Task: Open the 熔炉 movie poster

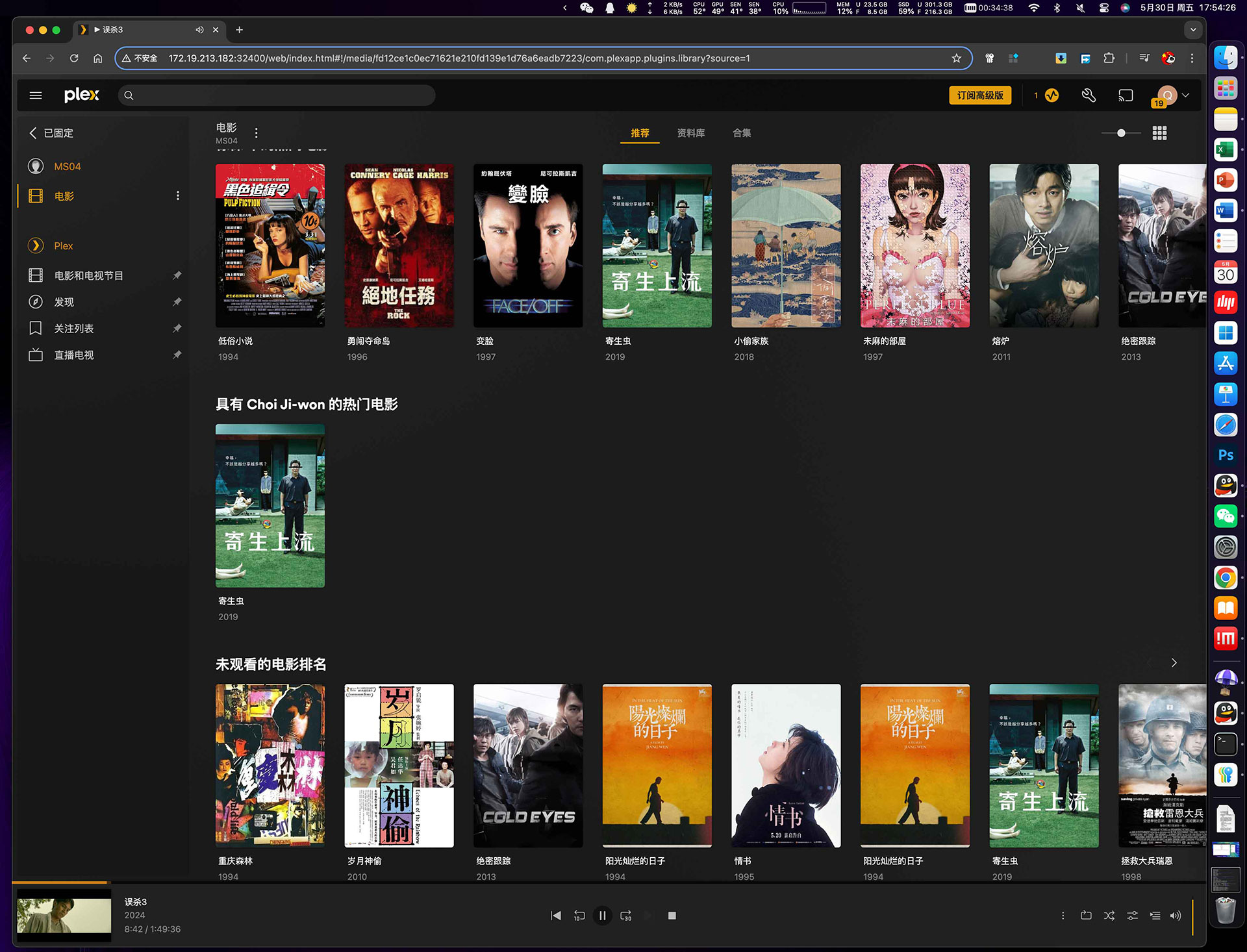Action: coord(1044,245)
